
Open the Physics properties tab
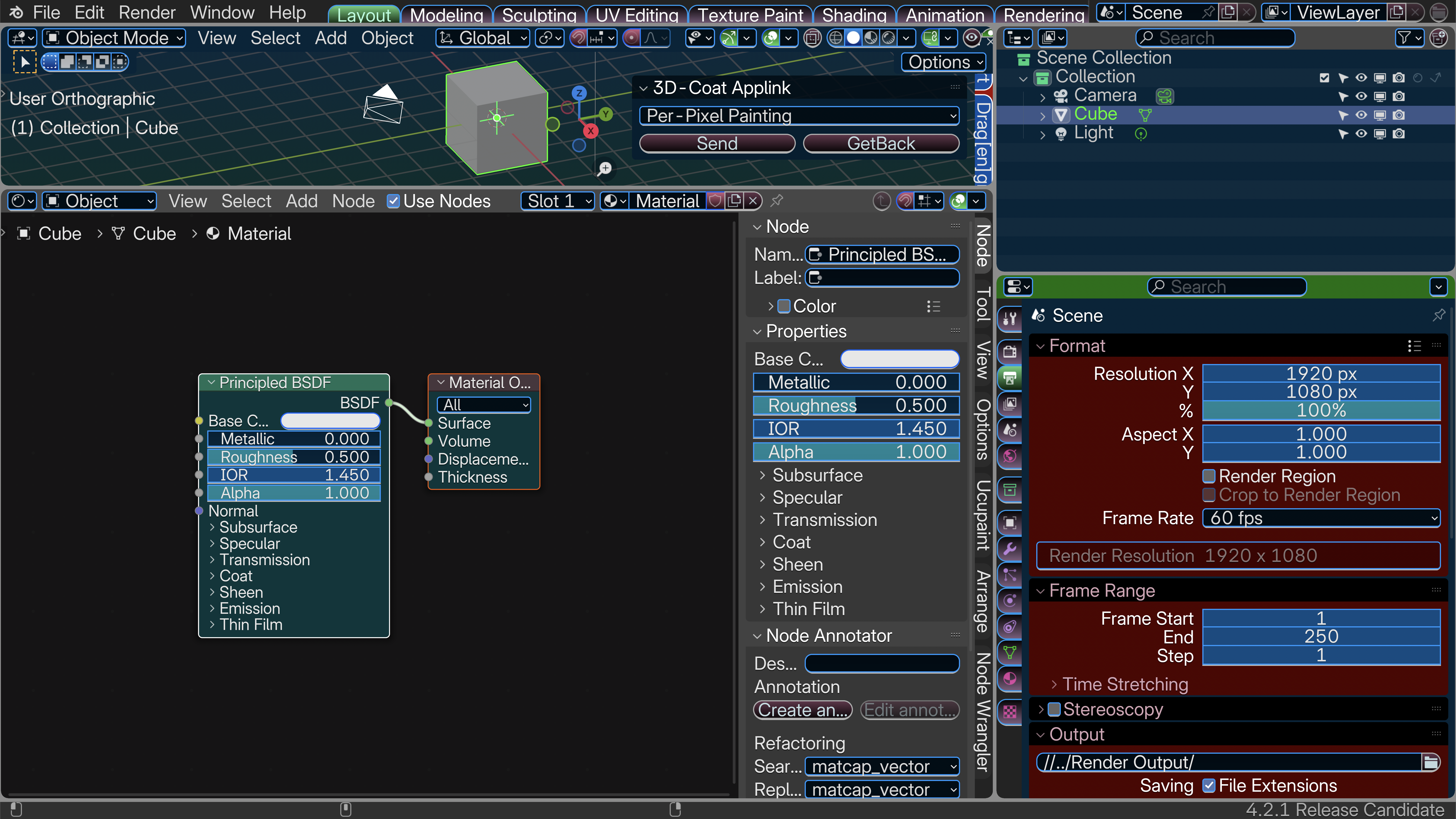tap(1009, 601)
